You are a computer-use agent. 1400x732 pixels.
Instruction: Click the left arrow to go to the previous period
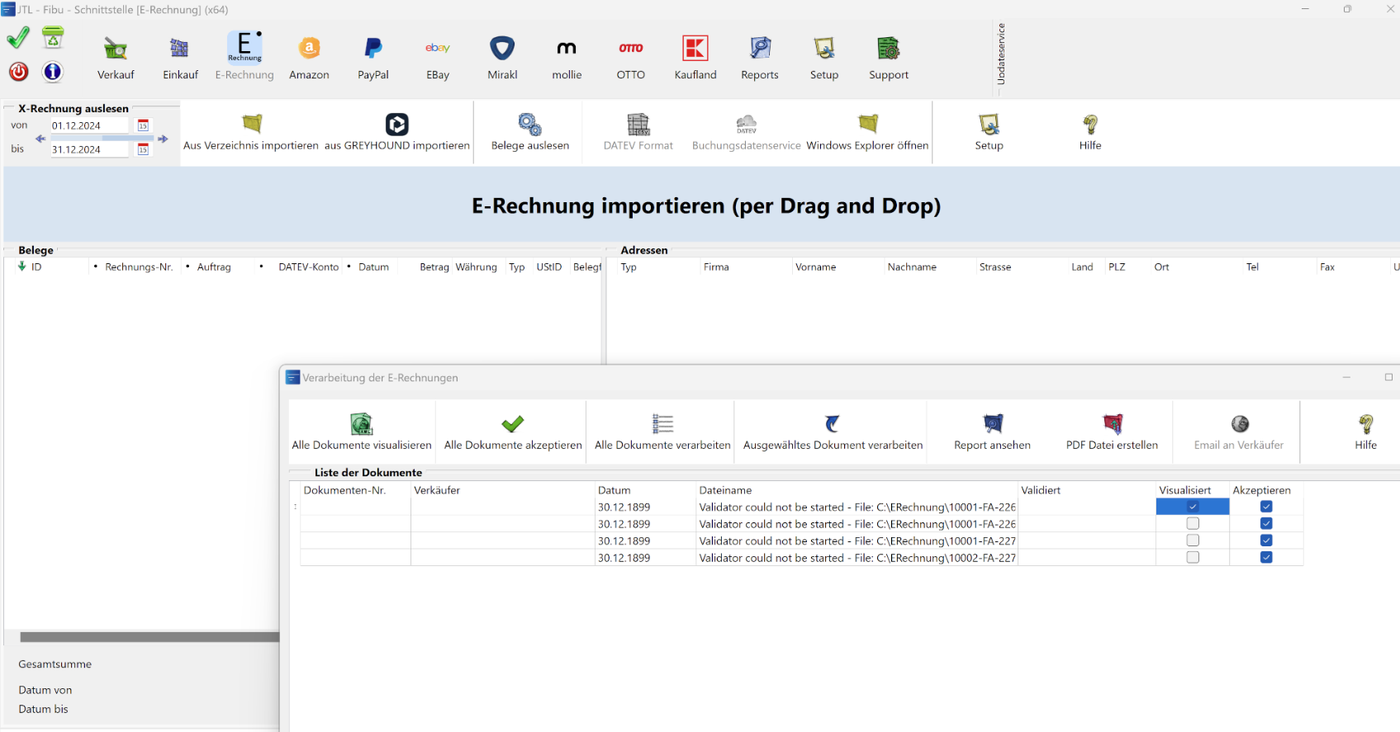click(41, 139)
